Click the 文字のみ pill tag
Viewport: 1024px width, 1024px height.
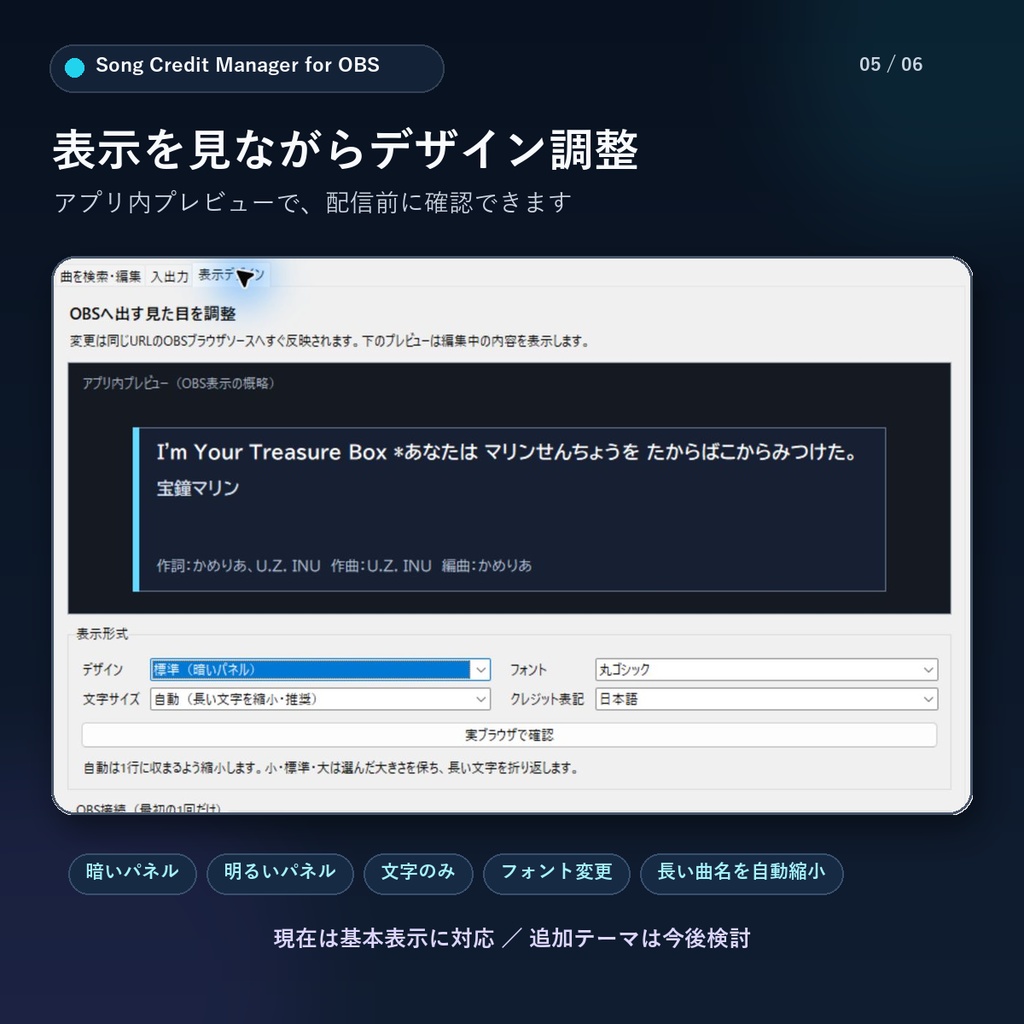[x=418, y=873]
